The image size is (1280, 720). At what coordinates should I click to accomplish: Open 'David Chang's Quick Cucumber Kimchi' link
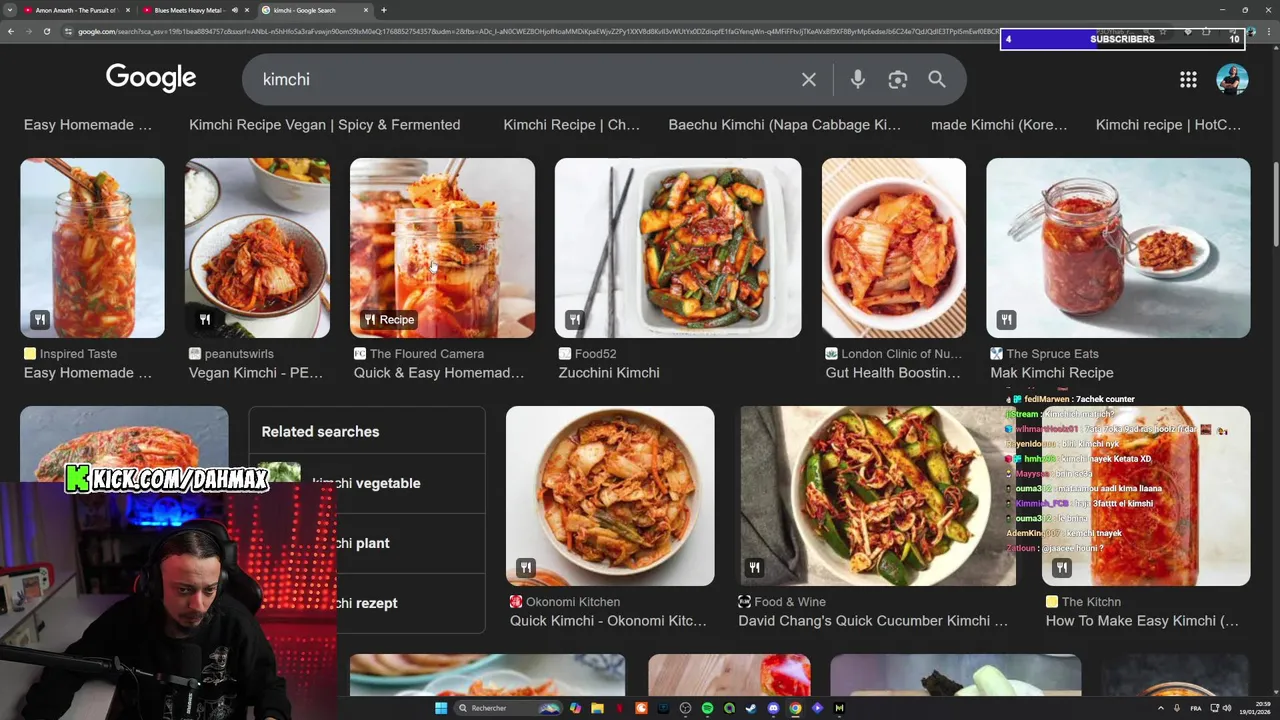click(x=873, y=621)
